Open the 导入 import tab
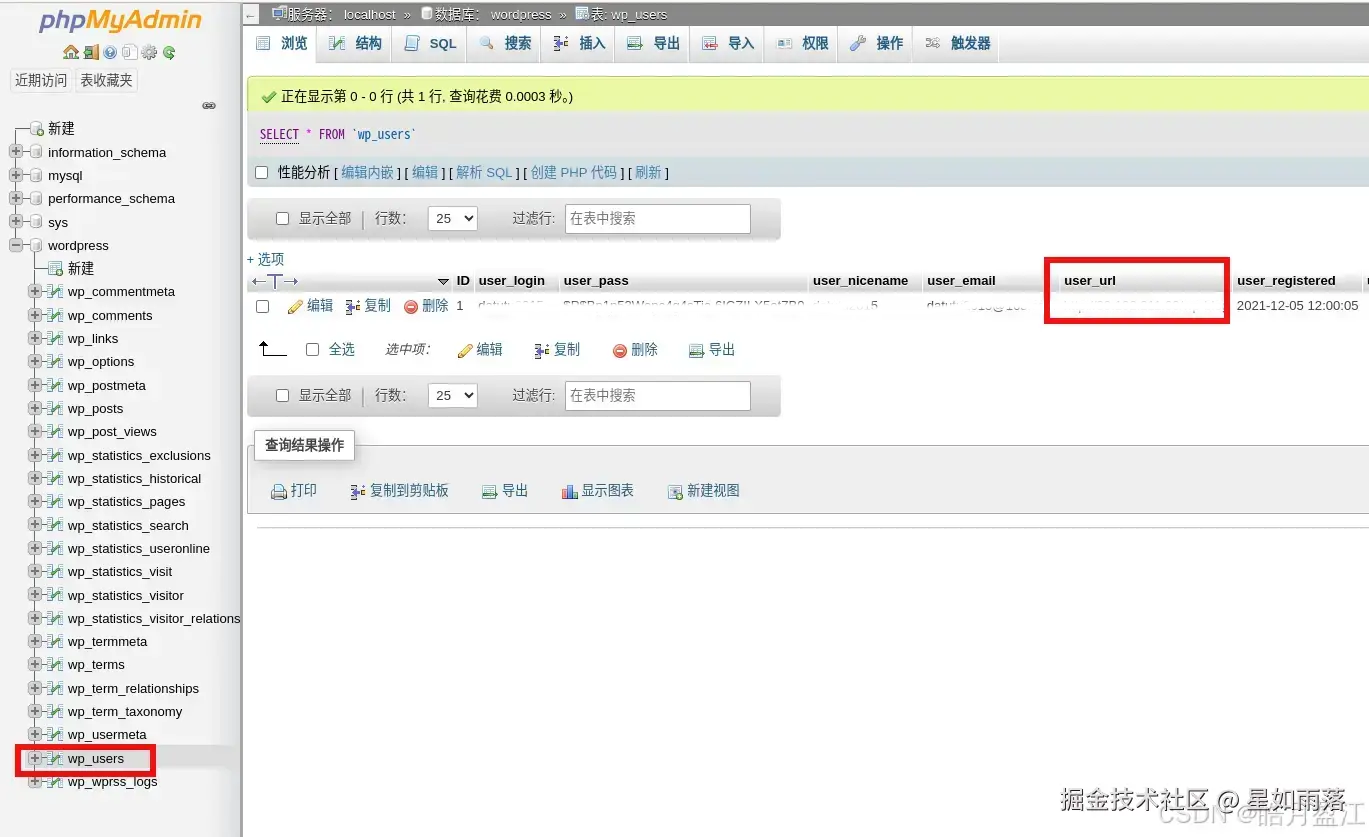 coord(729,43)
